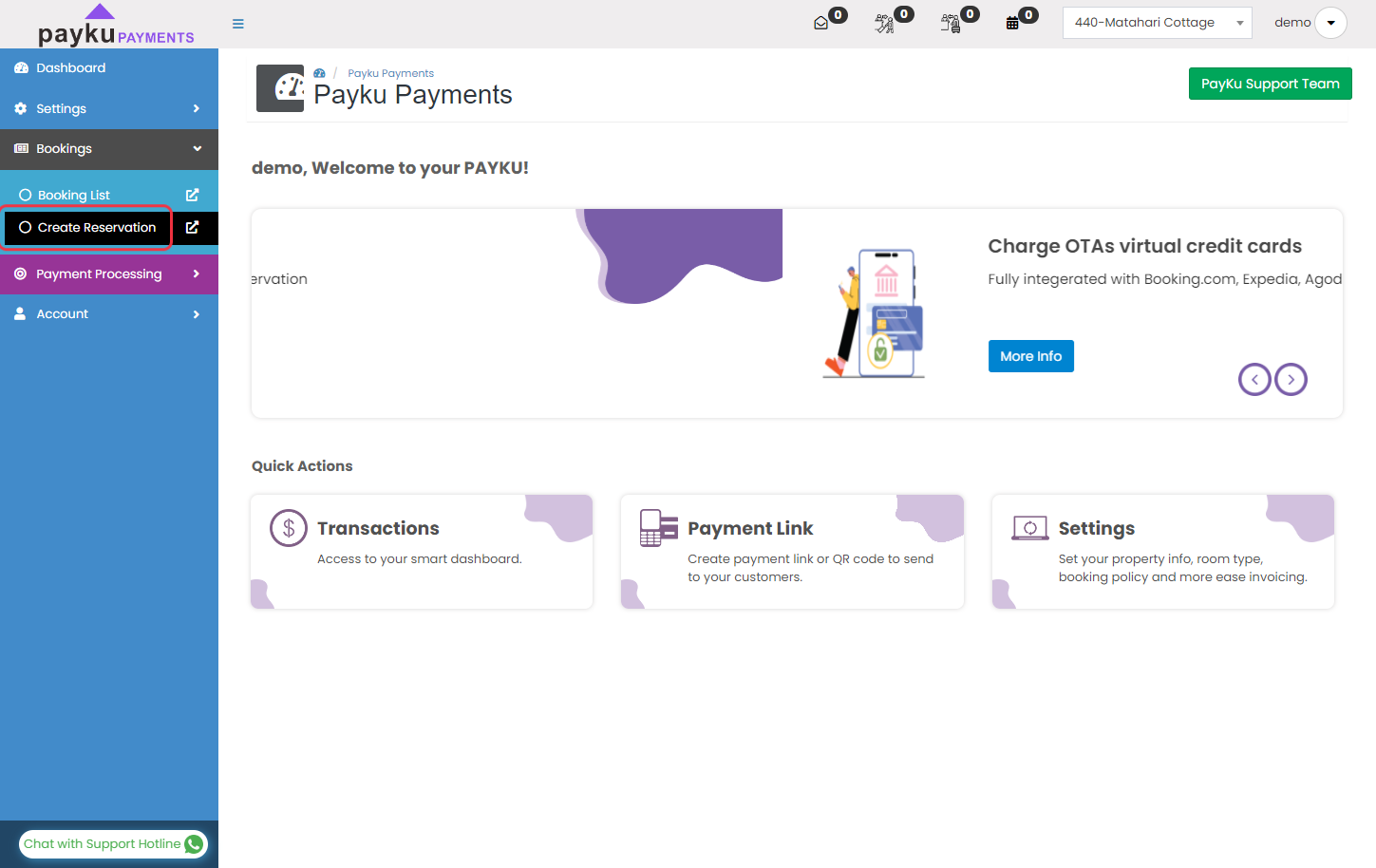The image size is (1376, 868).
Task: Click the phone payment illustration
Action: 876,313
